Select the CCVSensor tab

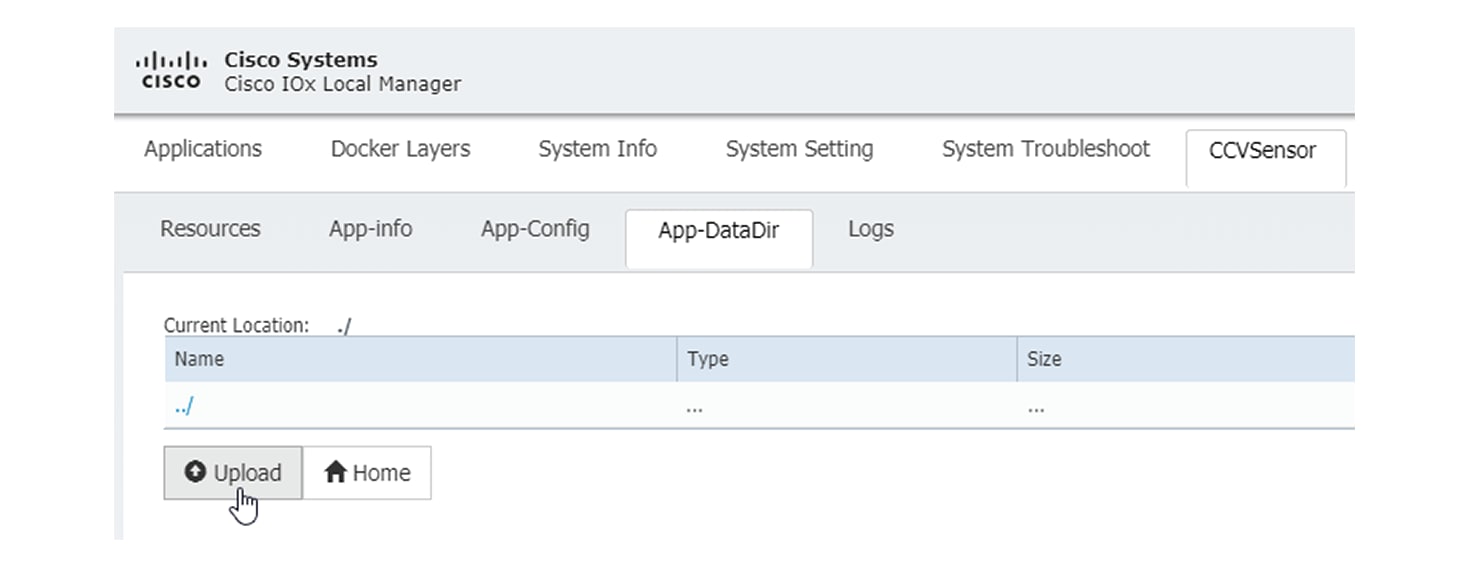click(x=1265, y=158)
